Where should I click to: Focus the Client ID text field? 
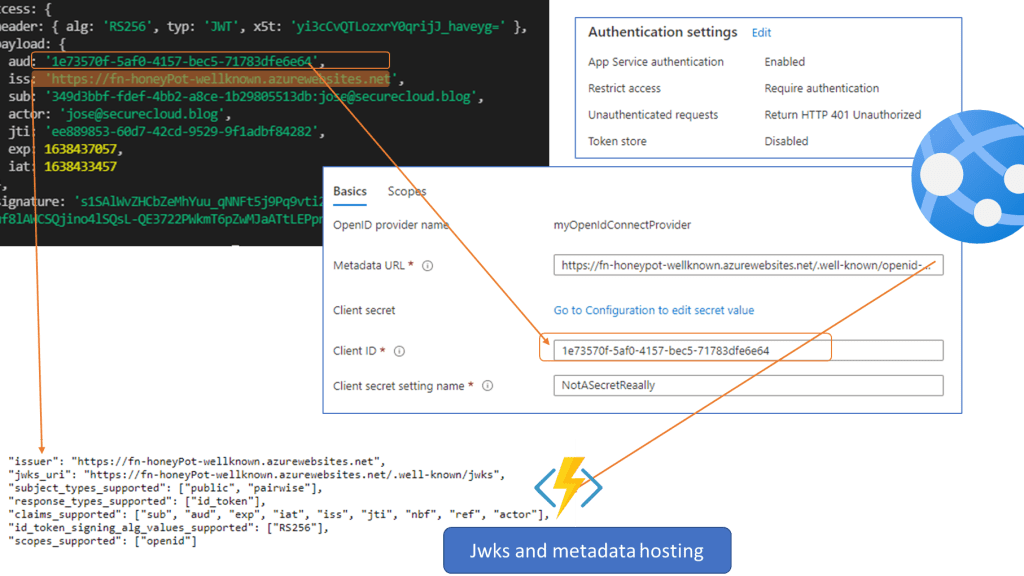pyautogui.click(x=747, y=351)
